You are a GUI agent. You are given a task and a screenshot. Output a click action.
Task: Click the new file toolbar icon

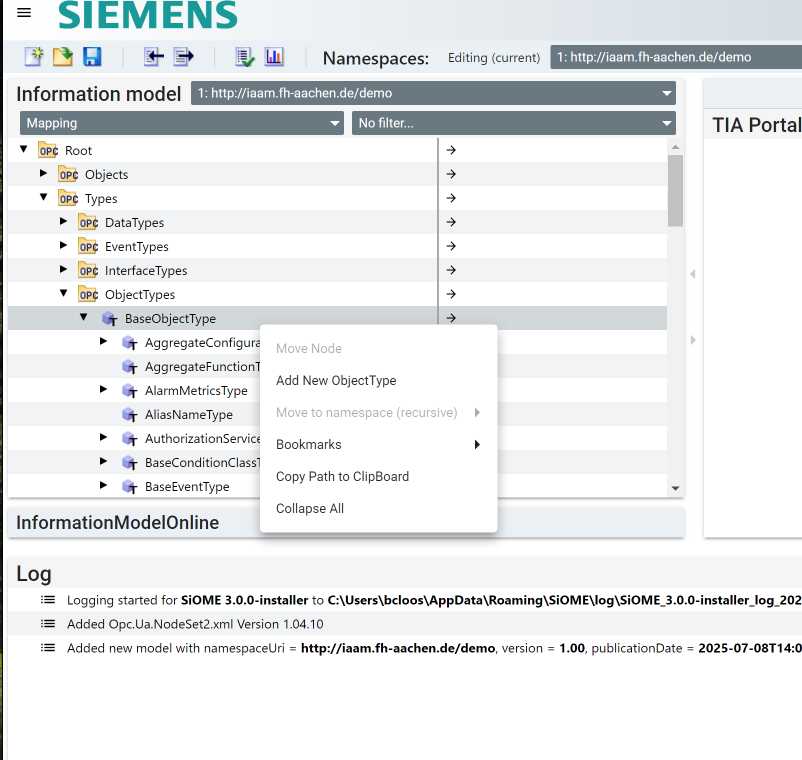click(x=34, y=57)
